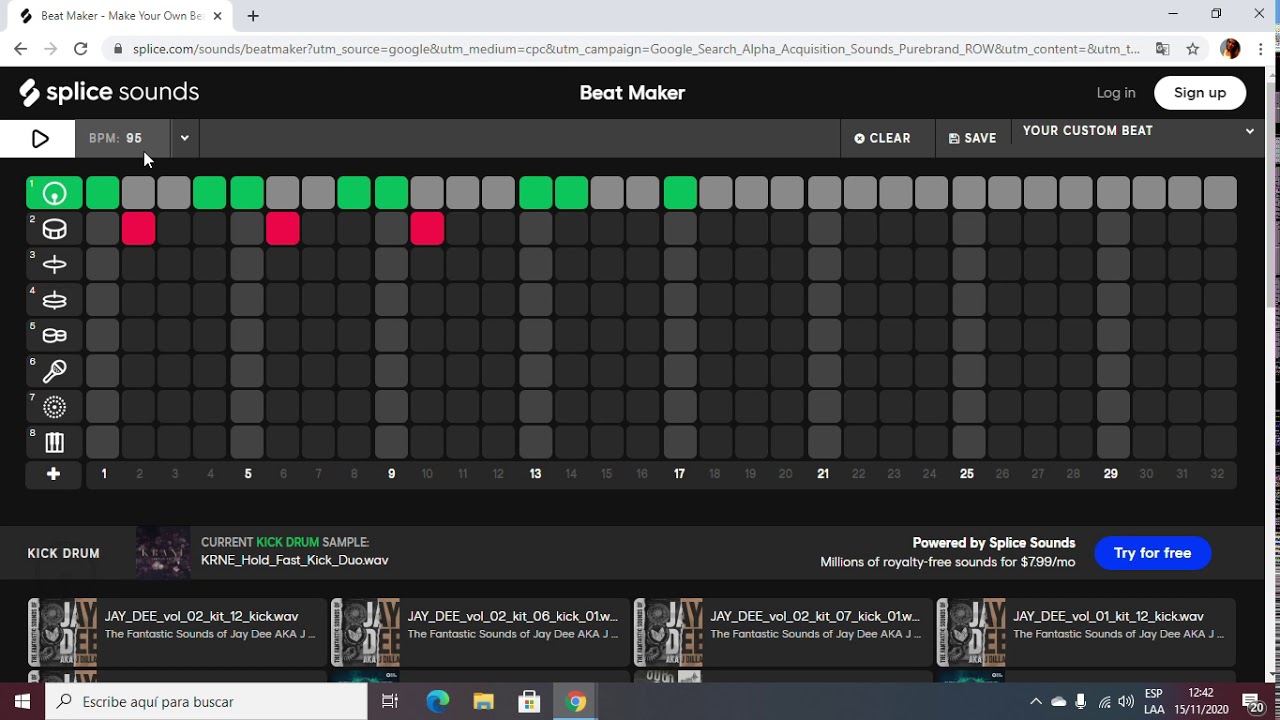Play the beat
1280x720 pixels.
38,139
